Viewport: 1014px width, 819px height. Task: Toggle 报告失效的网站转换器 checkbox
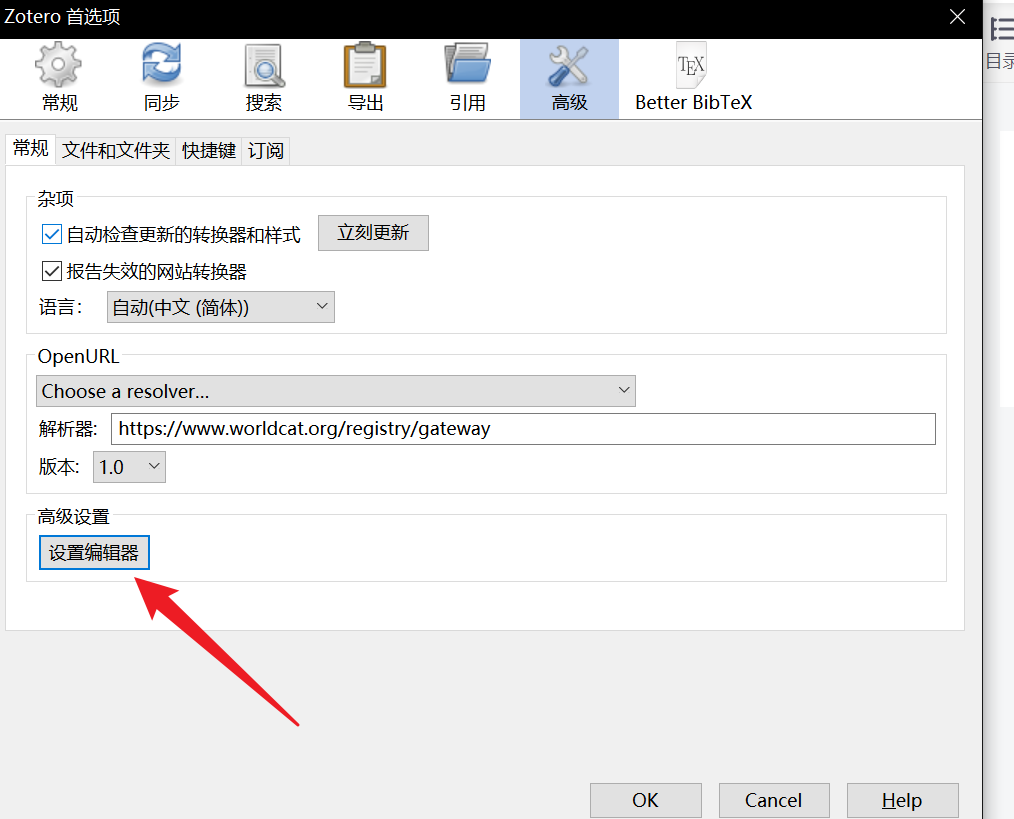click(52, 271)
